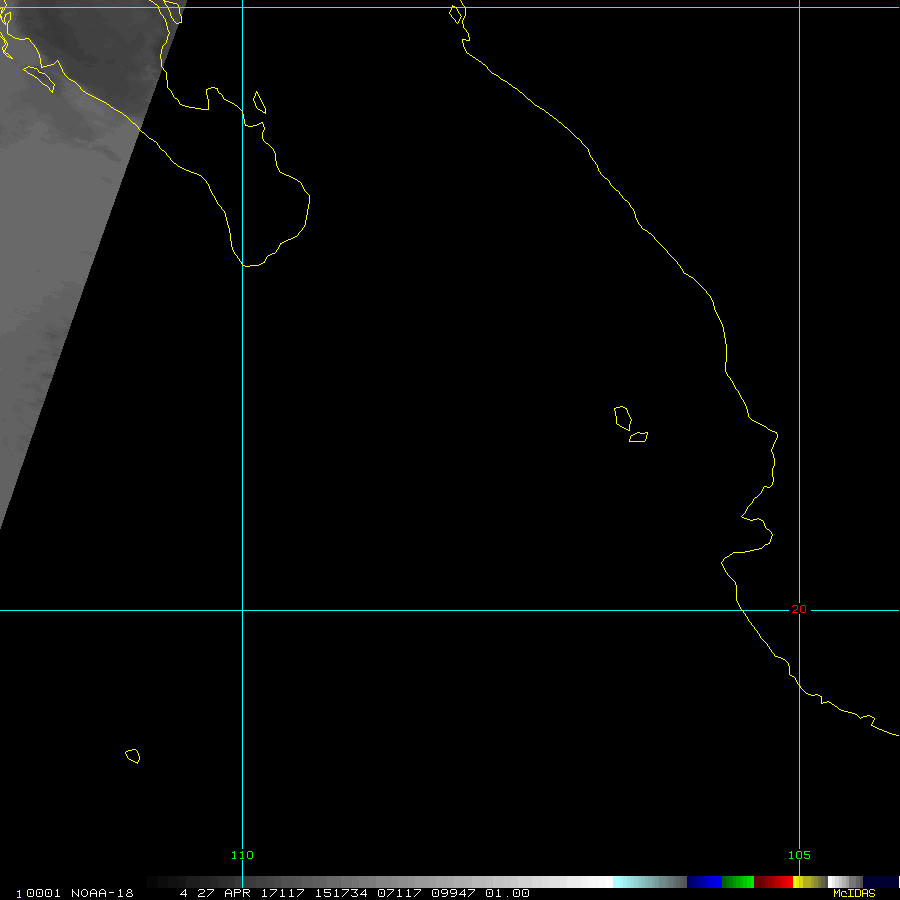This screenshot has height=900, width=900.
Task: Click the green segment of the color bar
Action: (x=737, y=882)
